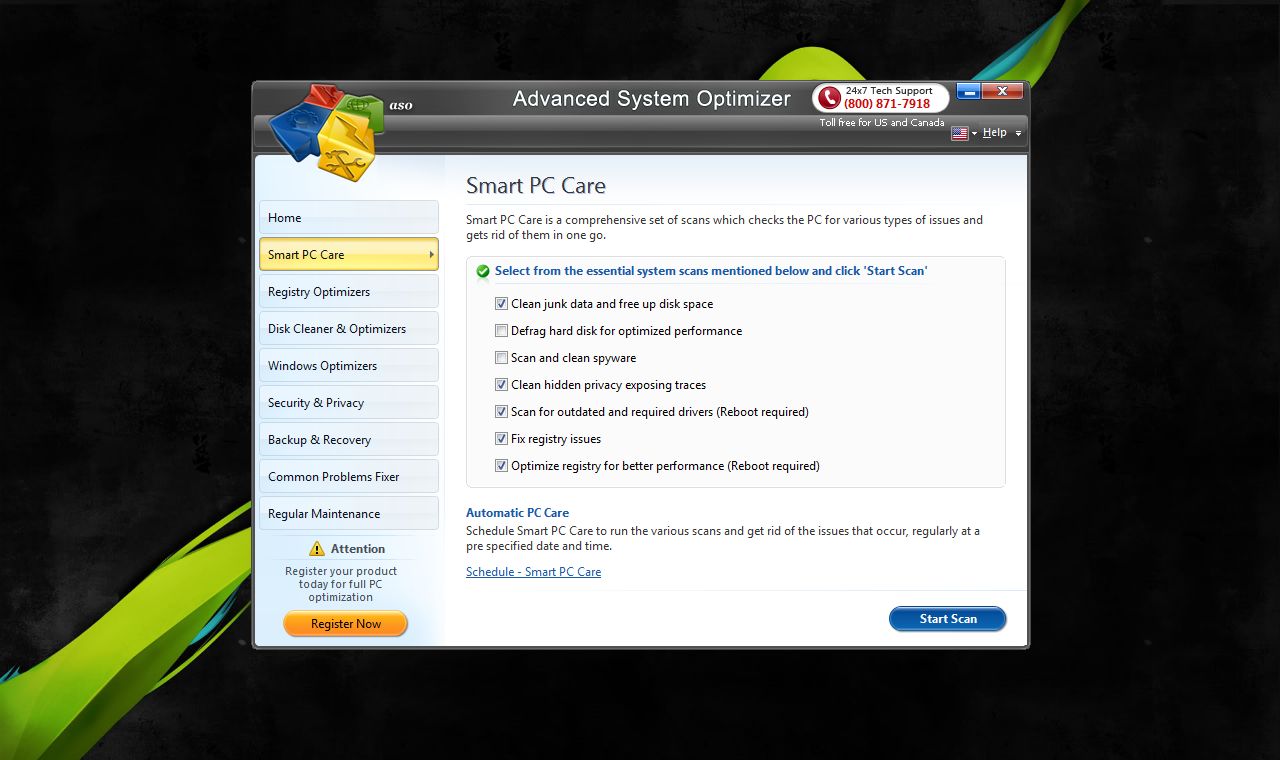Toggle Optimize registry for better performance

[x=502, y=465]
